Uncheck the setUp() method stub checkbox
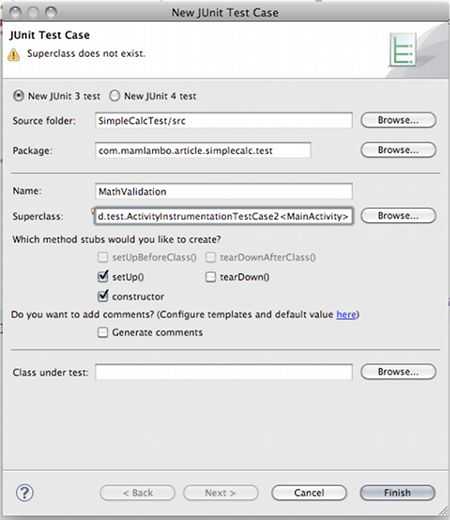Image resolution: width=450 pixels, height=520 pixels. pyautogui.click(x=103, y=276)
